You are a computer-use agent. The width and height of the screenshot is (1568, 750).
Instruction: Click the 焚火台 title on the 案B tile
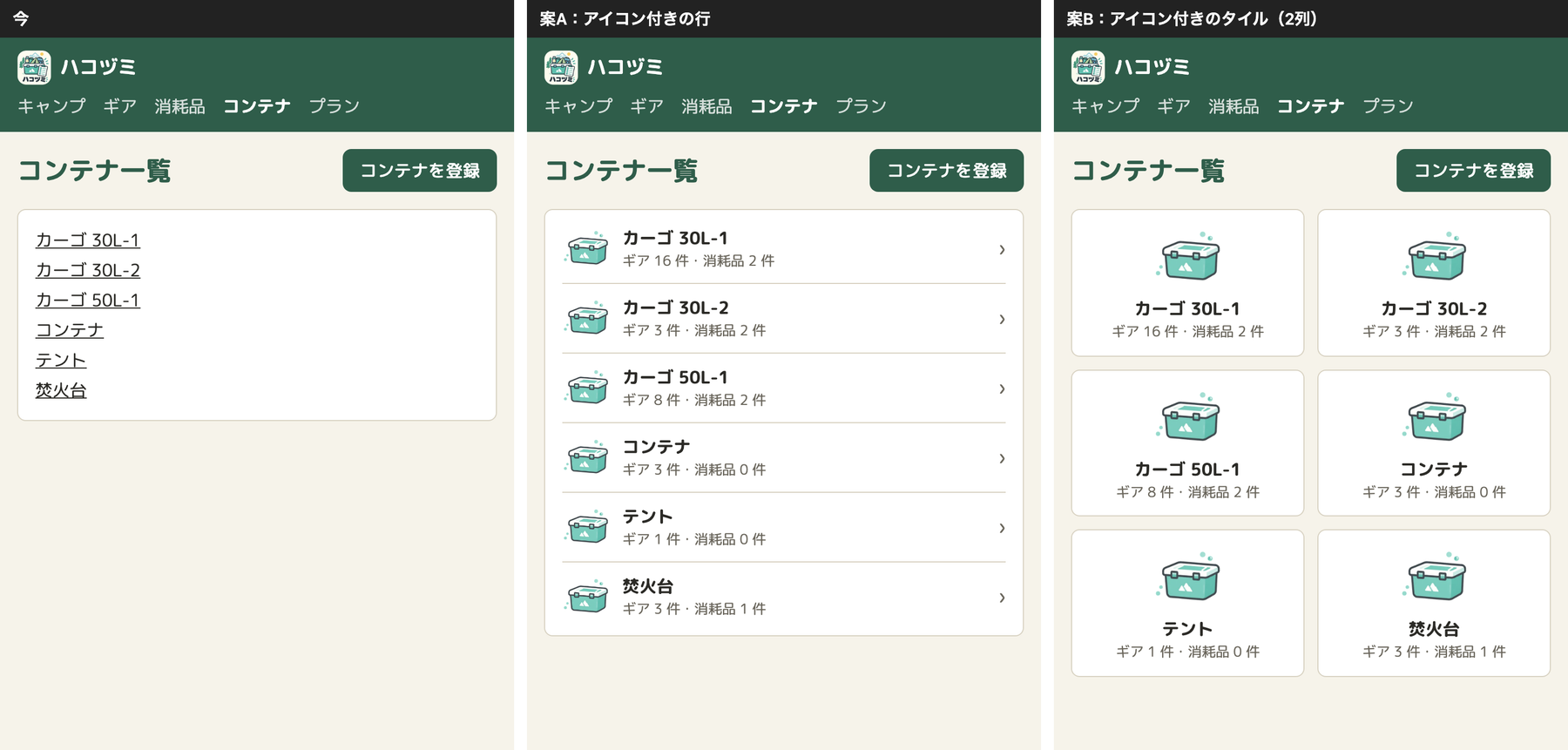click(x=1434, y=629)
